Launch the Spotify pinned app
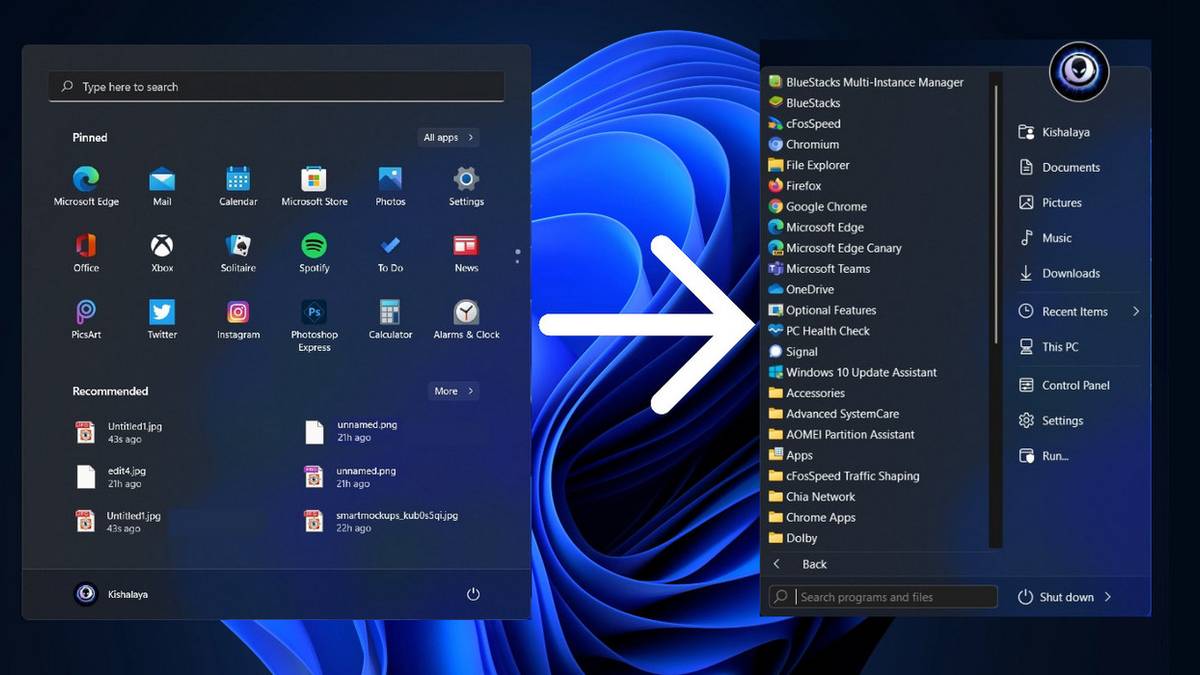1200x675 pixels. click(x=314, y=246)
